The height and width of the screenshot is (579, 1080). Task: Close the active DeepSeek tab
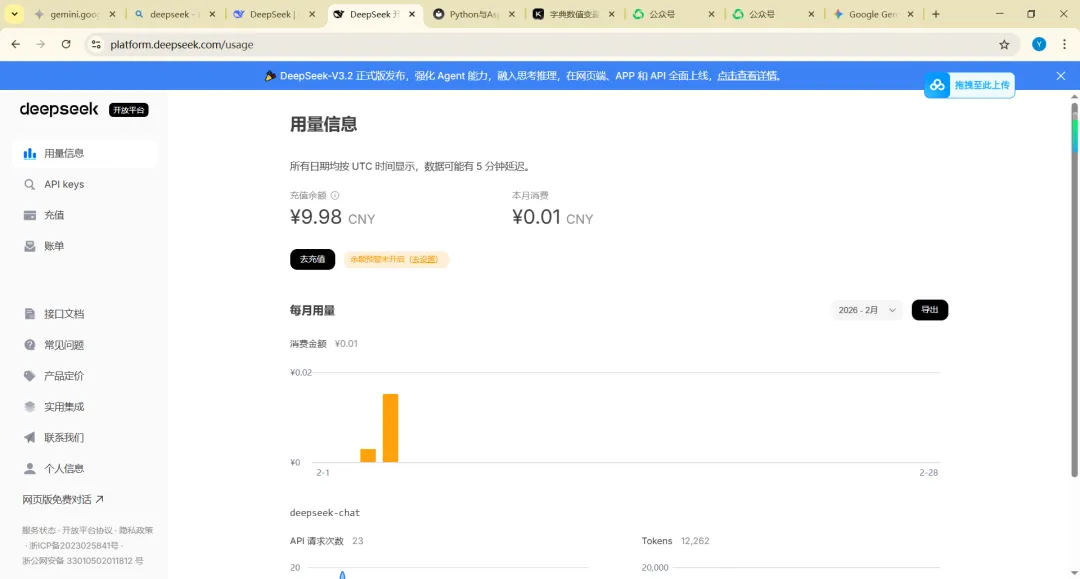coord(412,14)
